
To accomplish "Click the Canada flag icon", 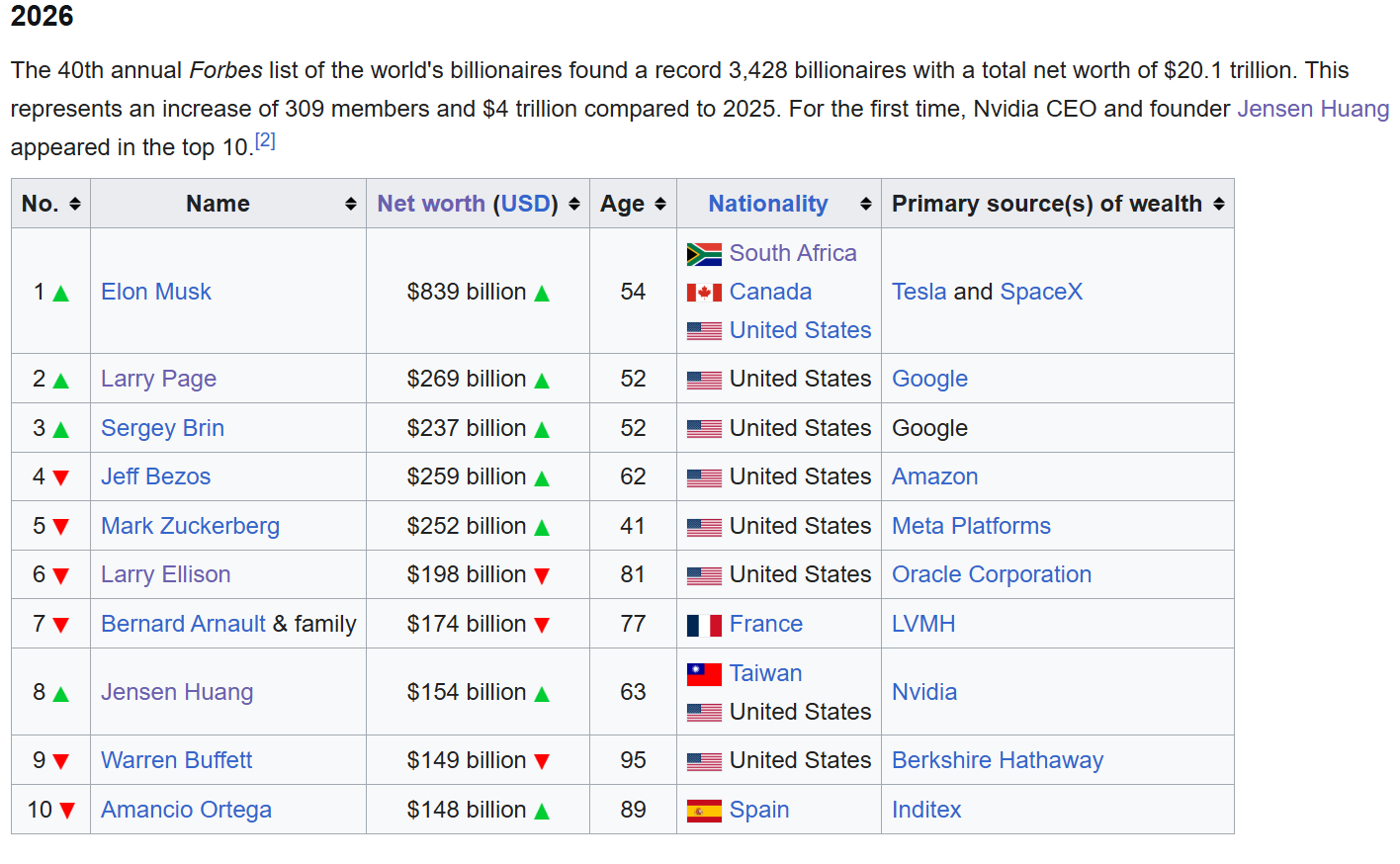I will (x=704, y=293).
